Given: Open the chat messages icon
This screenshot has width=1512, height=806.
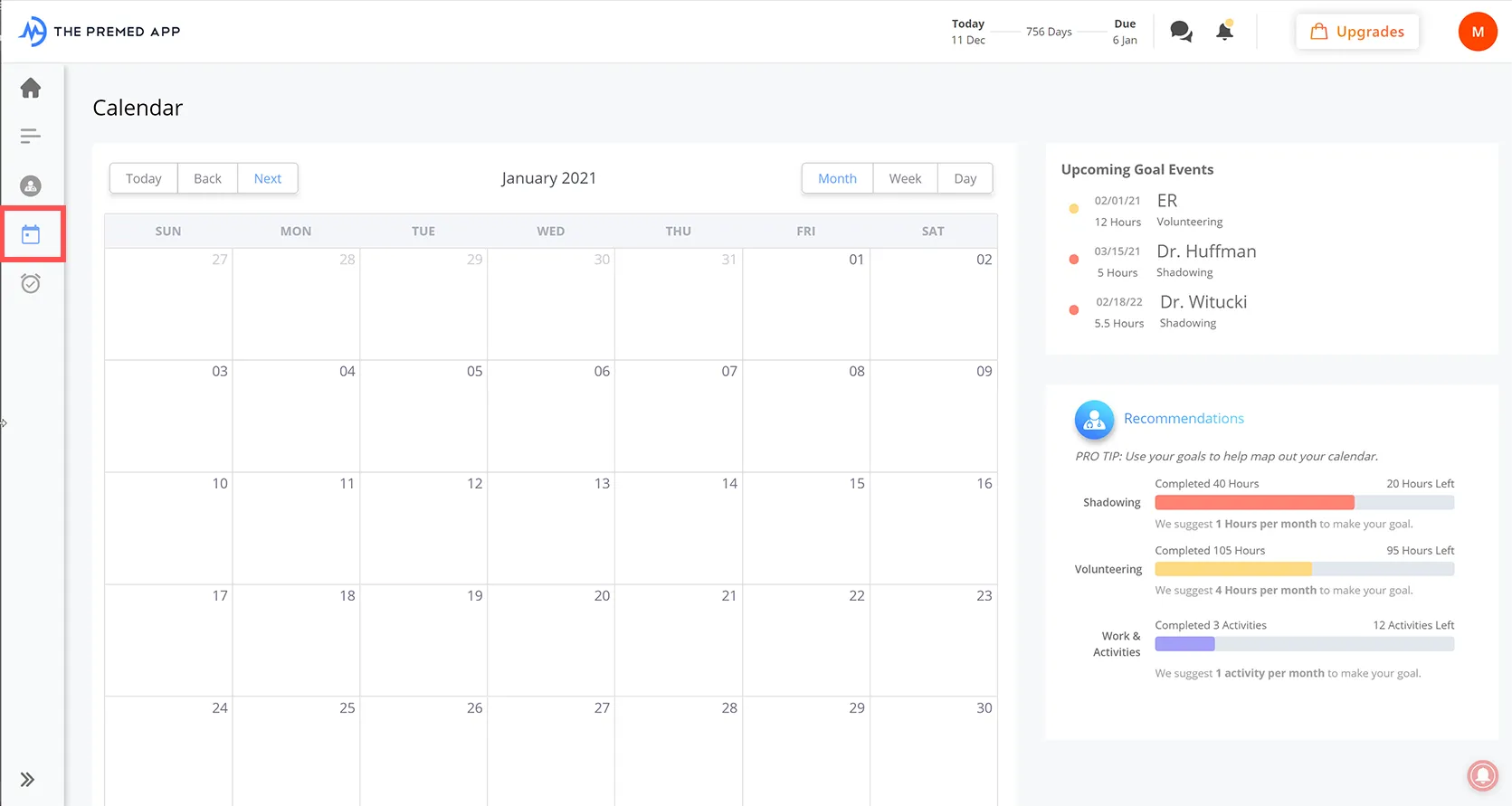Looking at the screenshot, I should (1181, 32).
